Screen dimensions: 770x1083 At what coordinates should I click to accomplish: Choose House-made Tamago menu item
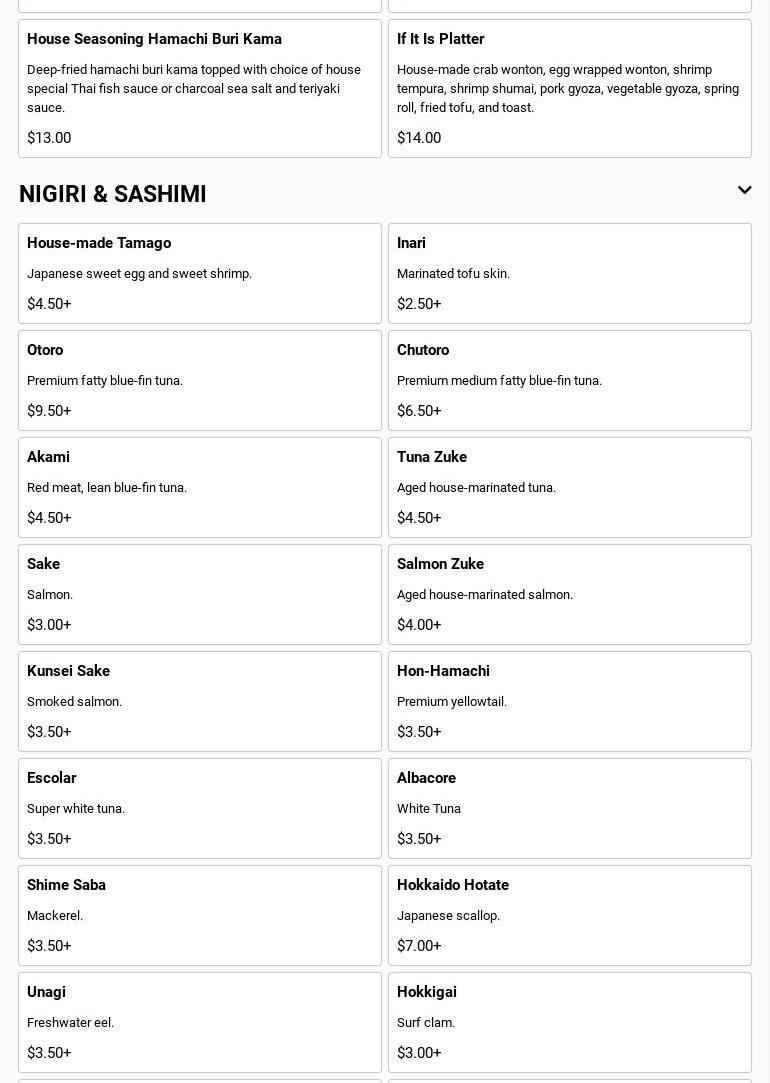coord(199,273)
